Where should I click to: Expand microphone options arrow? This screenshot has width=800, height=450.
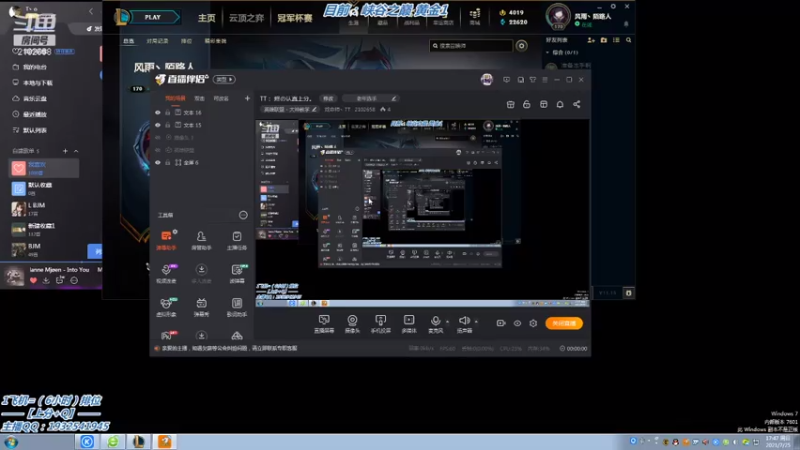(447, 322)
